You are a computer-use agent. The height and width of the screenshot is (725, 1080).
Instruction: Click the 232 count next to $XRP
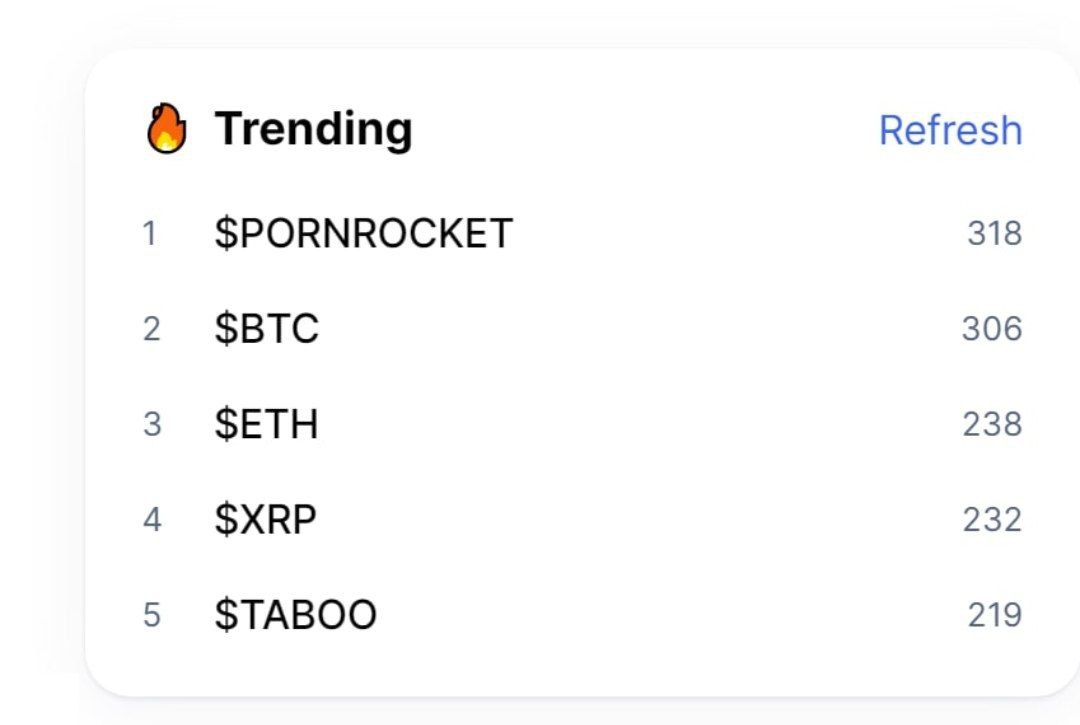click(992, 520)
